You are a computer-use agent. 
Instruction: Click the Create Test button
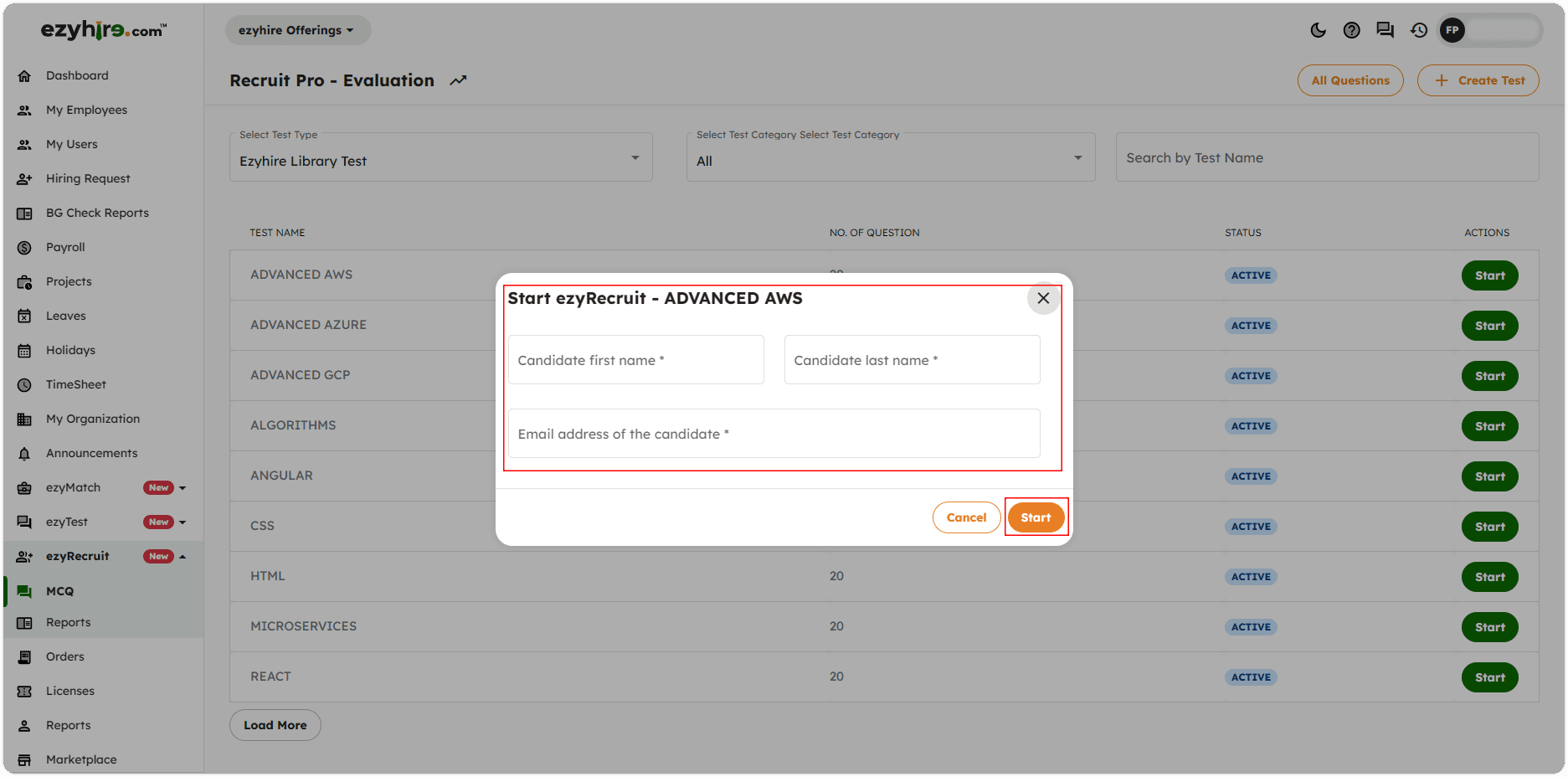pyautogui.click(x=1478, y=80)
